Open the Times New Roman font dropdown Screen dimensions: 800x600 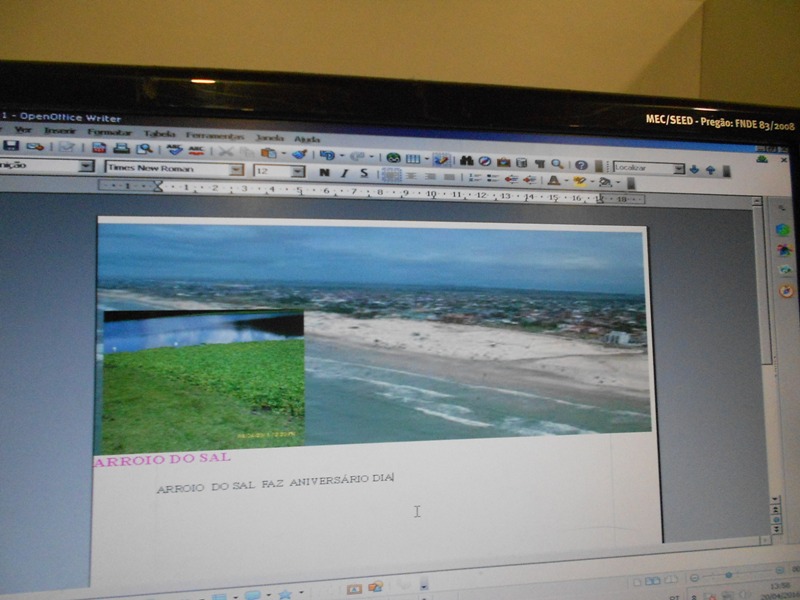pos(236,169)
